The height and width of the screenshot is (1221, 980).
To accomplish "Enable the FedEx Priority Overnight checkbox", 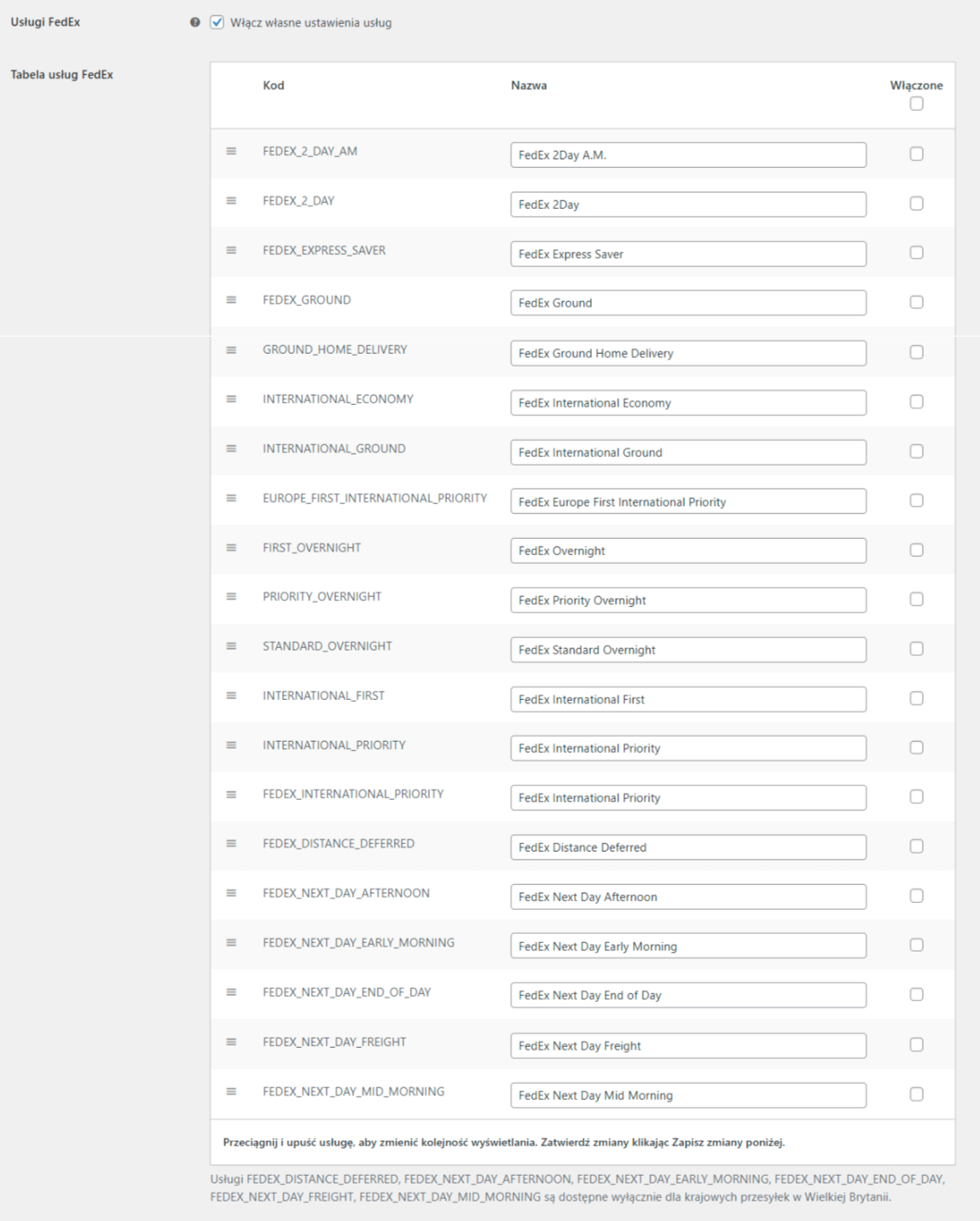I will [916, 599].
